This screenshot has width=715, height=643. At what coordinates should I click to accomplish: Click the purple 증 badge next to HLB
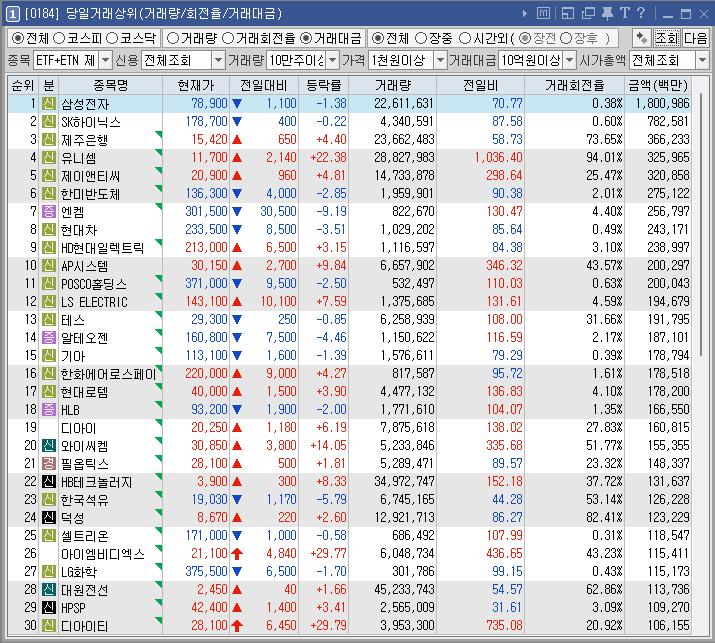tap(49, 410)
